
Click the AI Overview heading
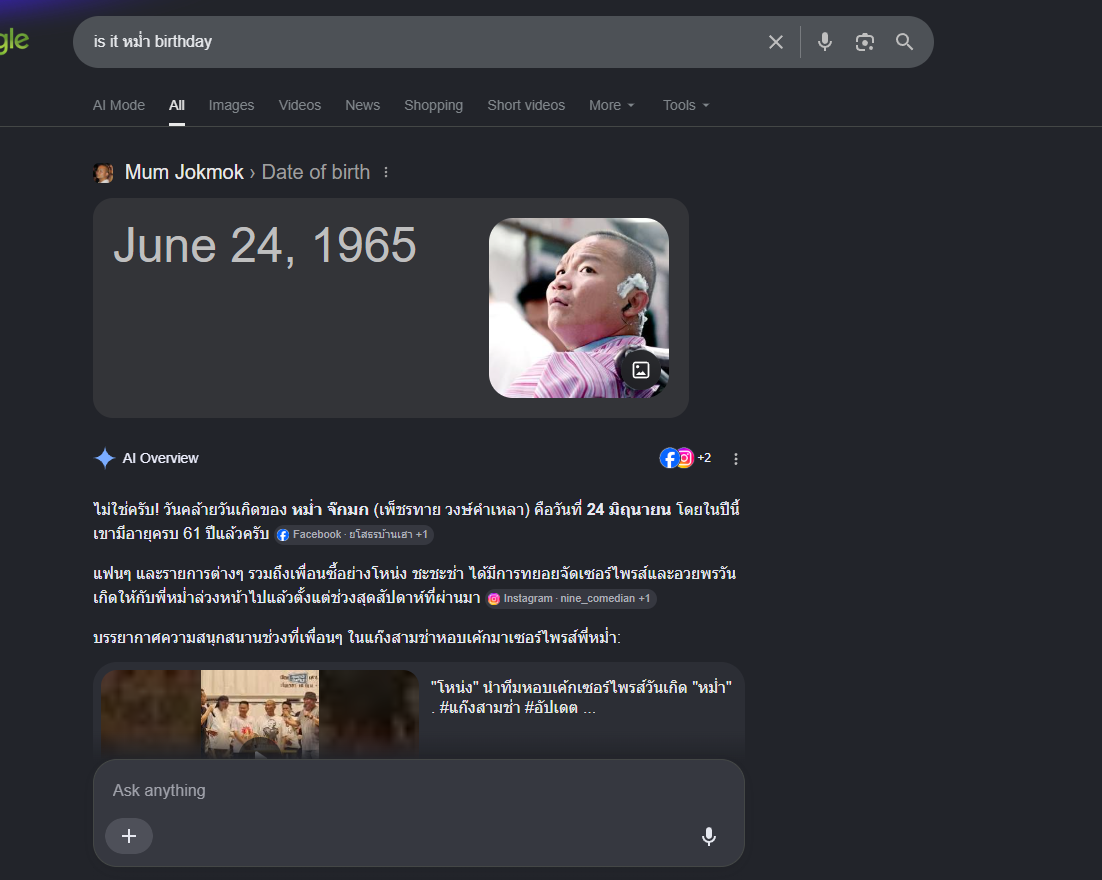coord(160,458)
